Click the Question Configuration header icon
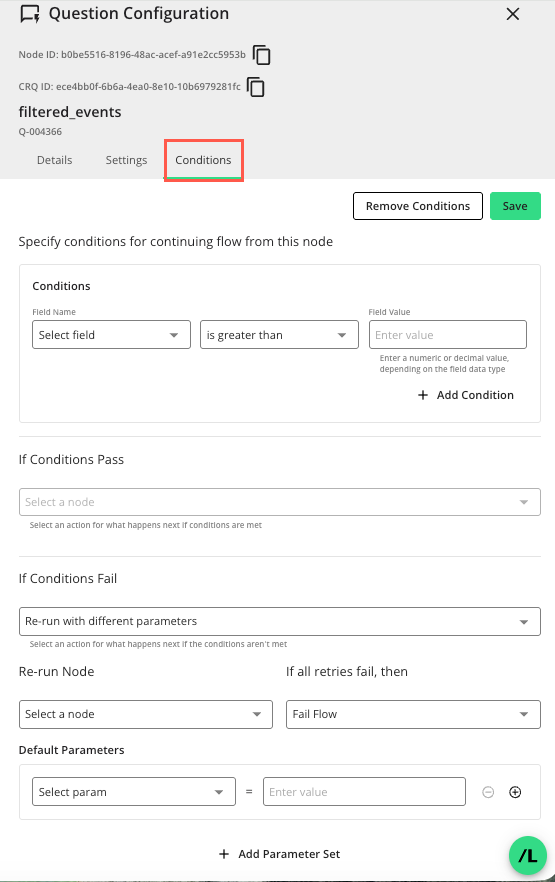Screen dimensions: 555x882 tap(30, 14)
